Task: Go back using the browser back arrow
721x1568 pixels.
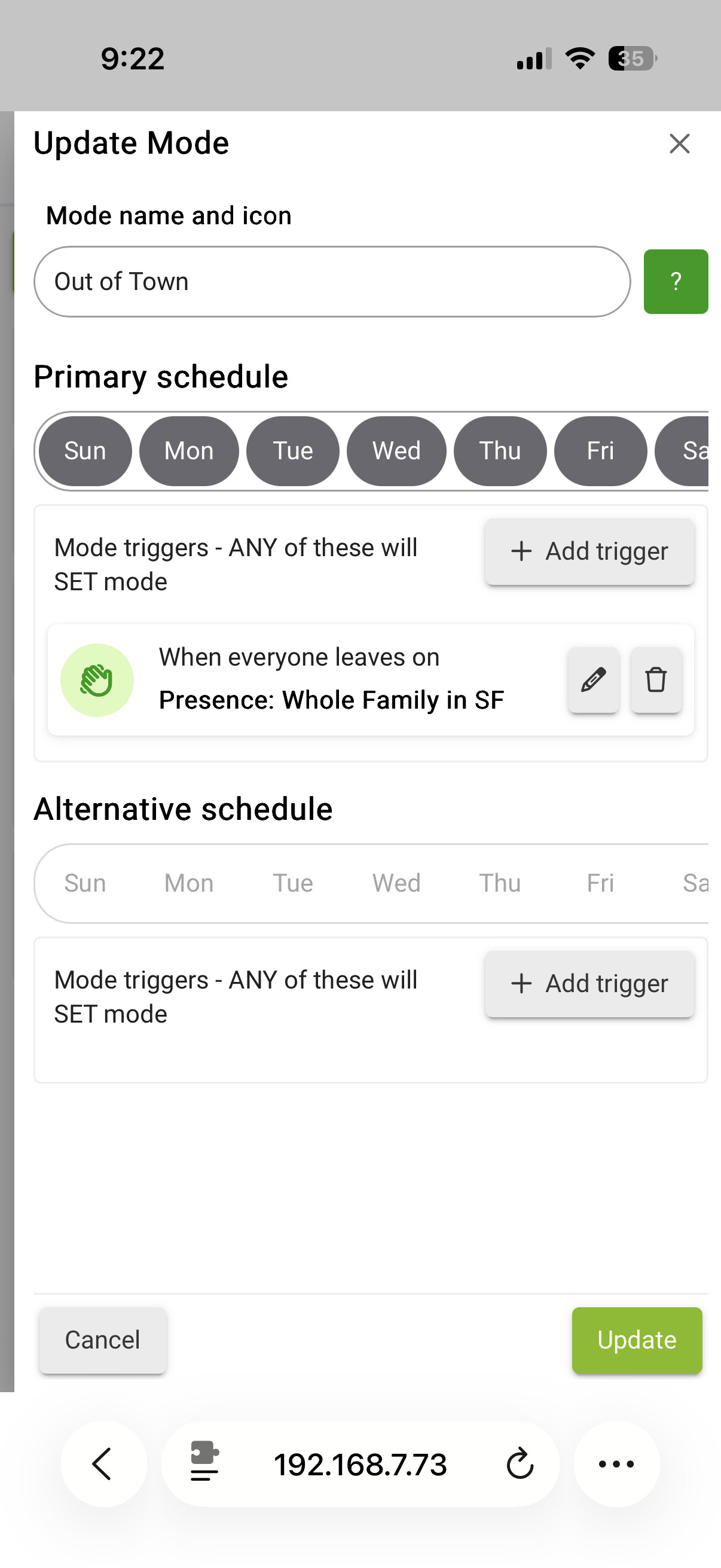Action: (x=103, y=1463)
